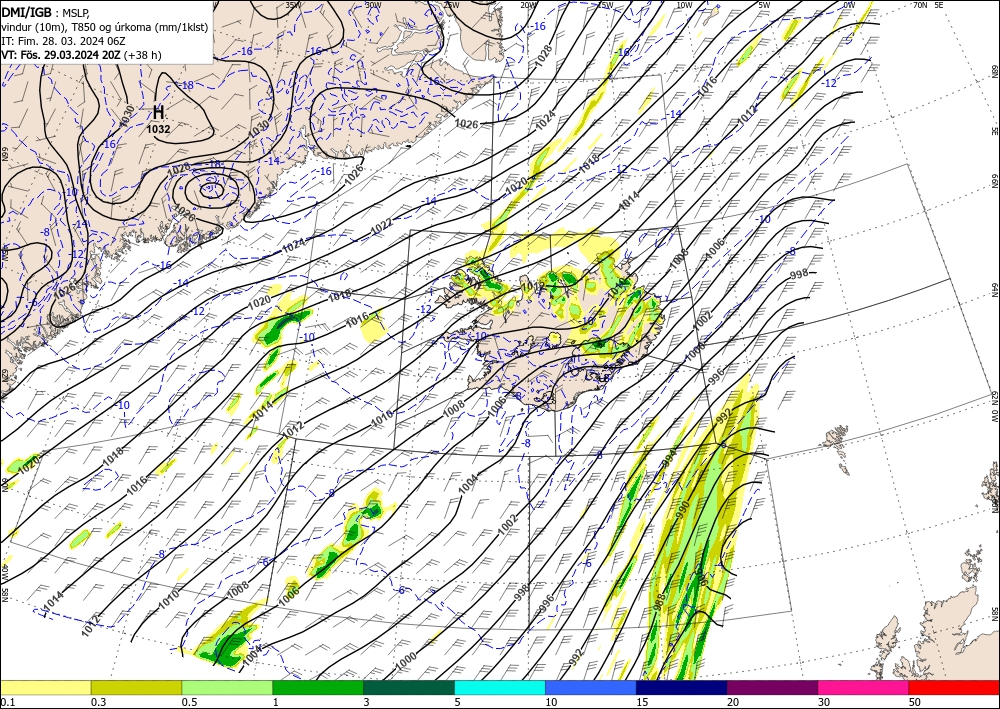Click the '988' isobar label
The height and width of the screenshot is (709, 1000).
pos(659,602)
